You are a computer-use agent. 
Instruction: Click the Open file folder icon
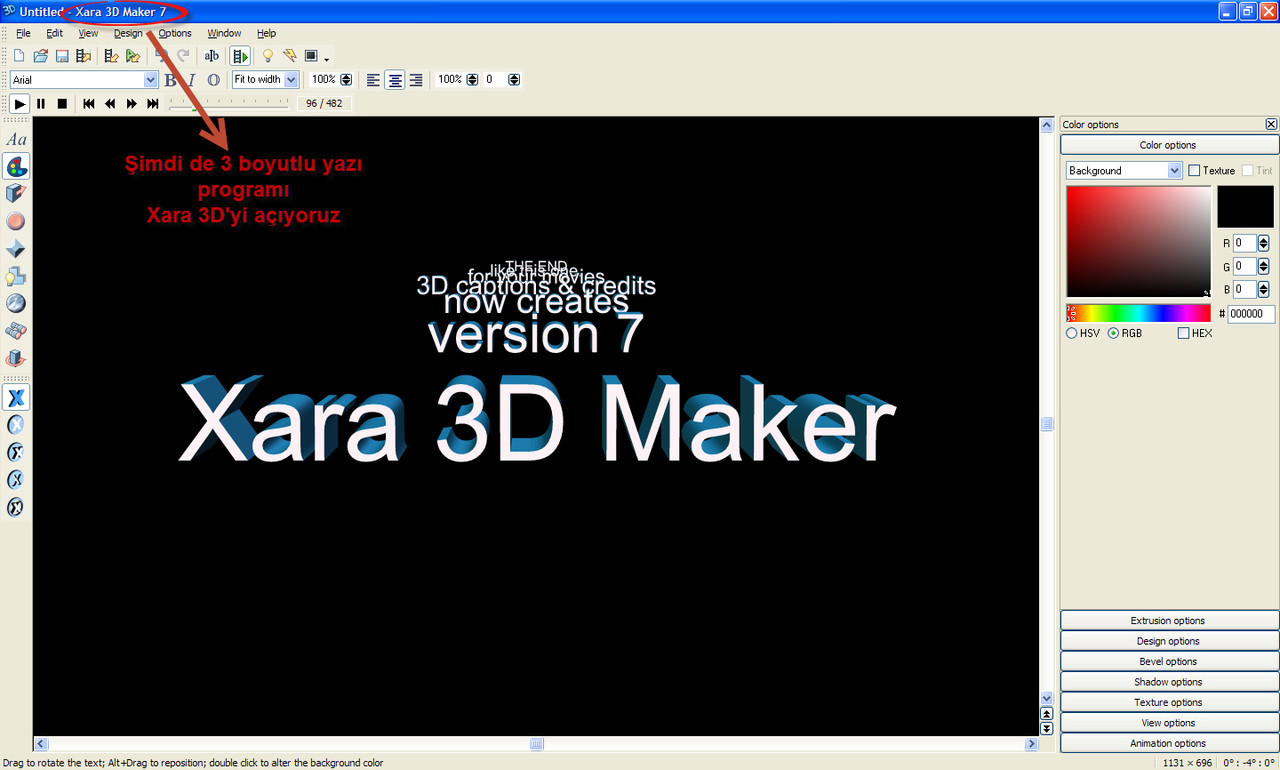coord(41,56)
